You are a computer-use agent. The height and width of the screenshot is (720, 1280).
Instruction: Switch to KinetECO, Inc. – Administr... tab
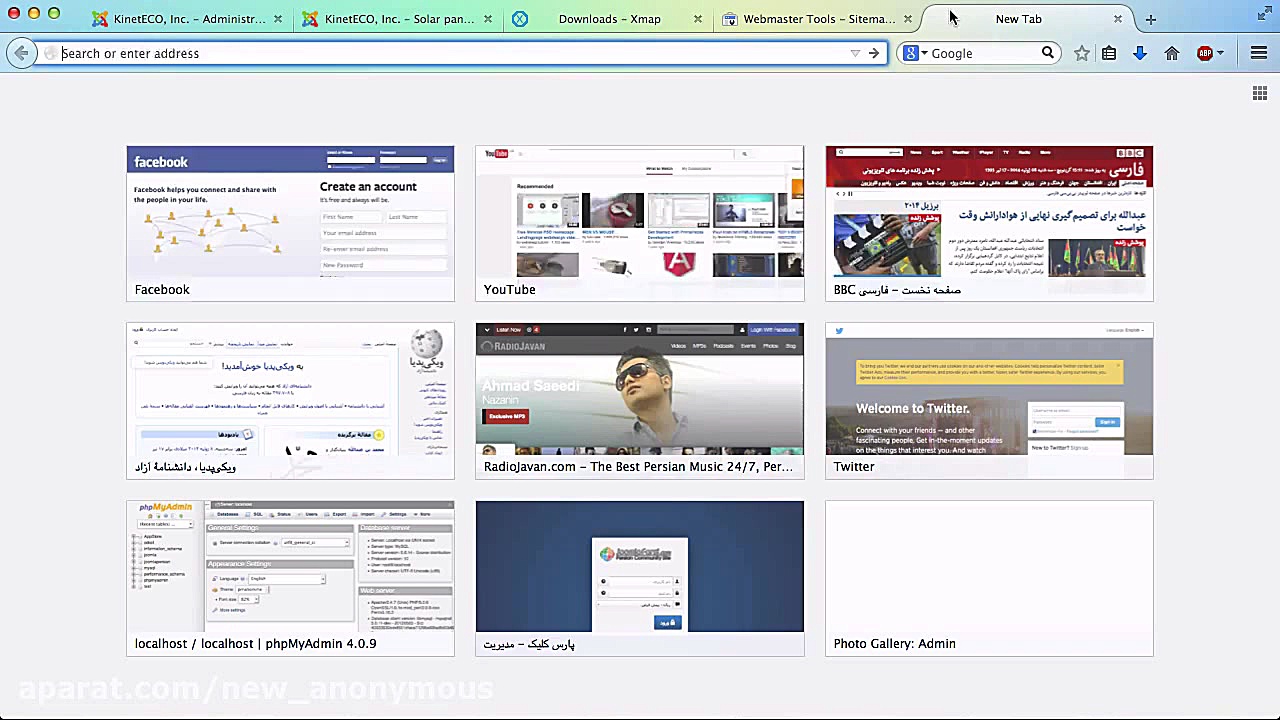[x=190, y=19]
